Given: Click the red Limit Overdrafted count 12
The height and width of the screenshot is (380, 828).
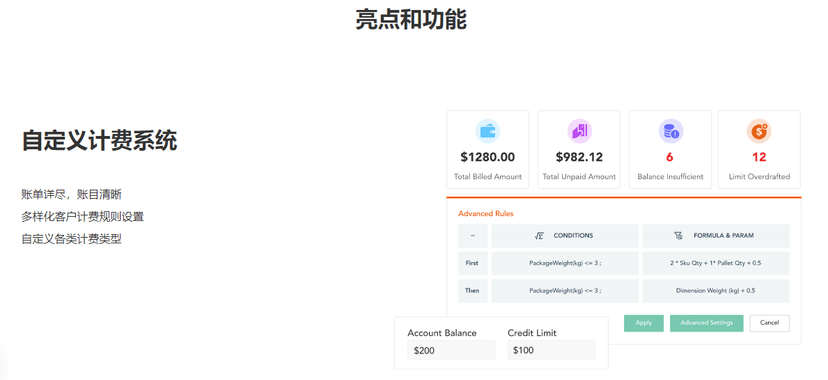Looking at the screenshot, I should pos(759,157).
